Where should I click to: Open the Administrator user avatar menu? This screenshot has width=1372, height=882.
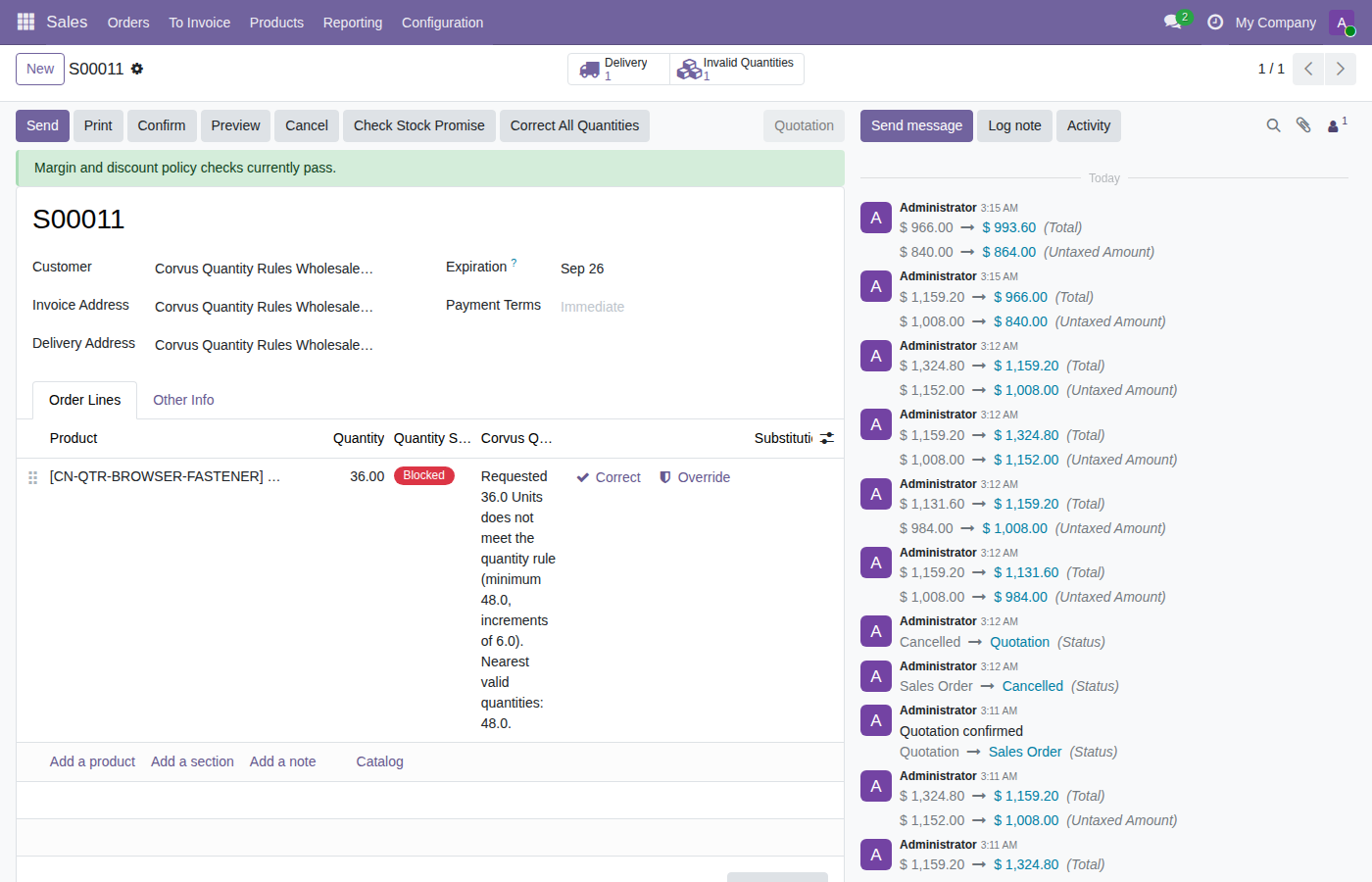[x=1342, y=23]
